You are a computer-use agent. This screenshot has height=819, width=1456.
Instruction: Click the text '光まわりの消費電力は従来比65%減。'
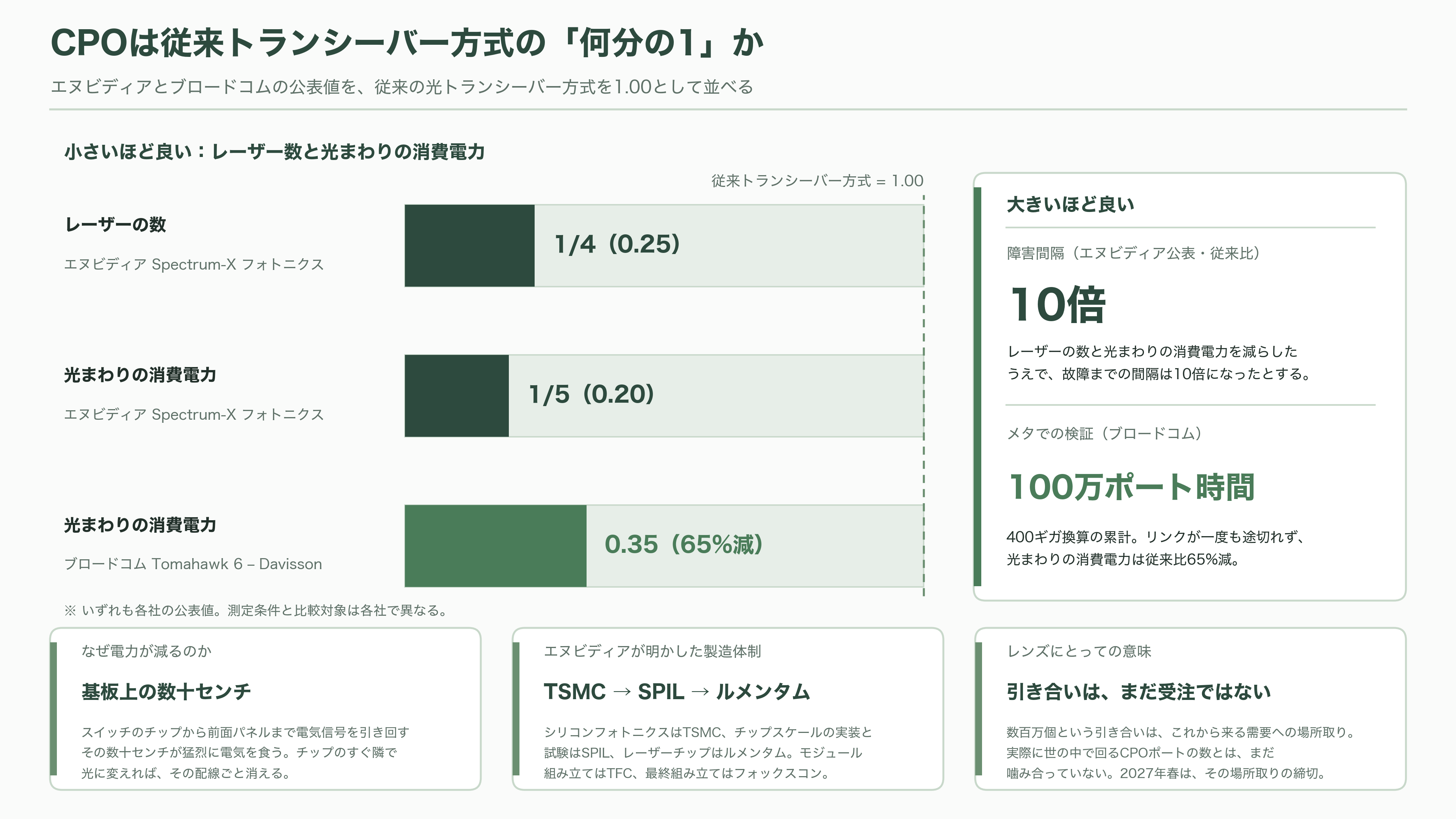pos(1123,560)
